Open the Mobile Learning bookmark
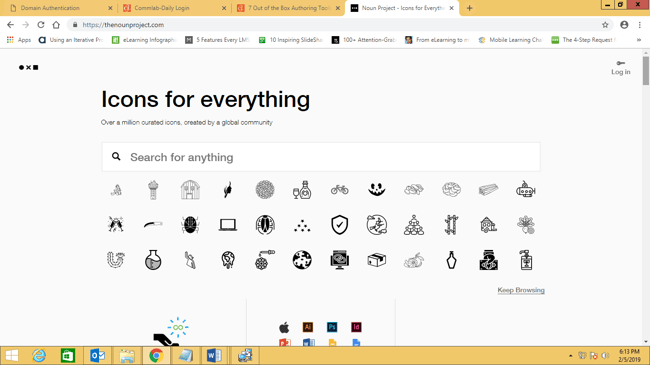 (510, 40)
